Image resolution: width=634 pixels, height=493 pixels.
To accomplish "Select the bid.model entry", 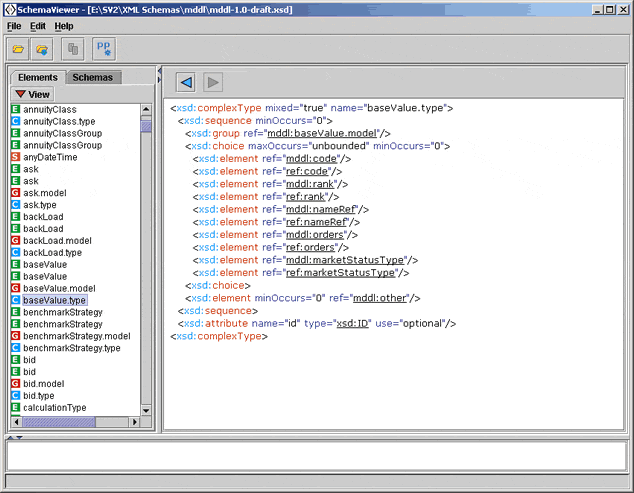I will coord(44,384).
